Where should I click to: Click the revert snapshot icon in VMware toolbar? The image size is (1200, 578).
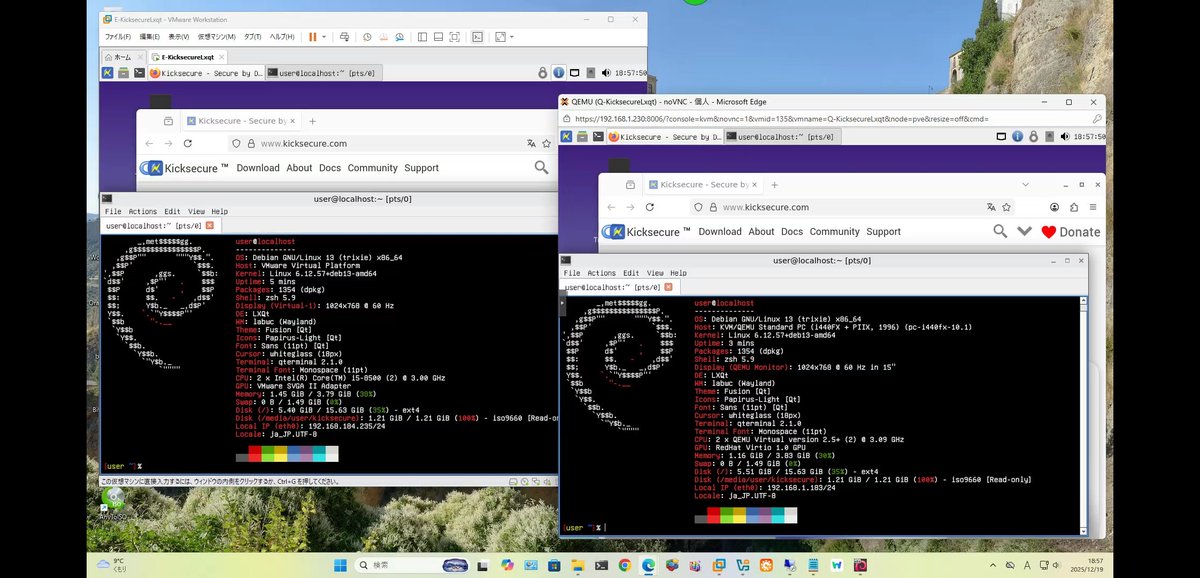tap(383, 37)
